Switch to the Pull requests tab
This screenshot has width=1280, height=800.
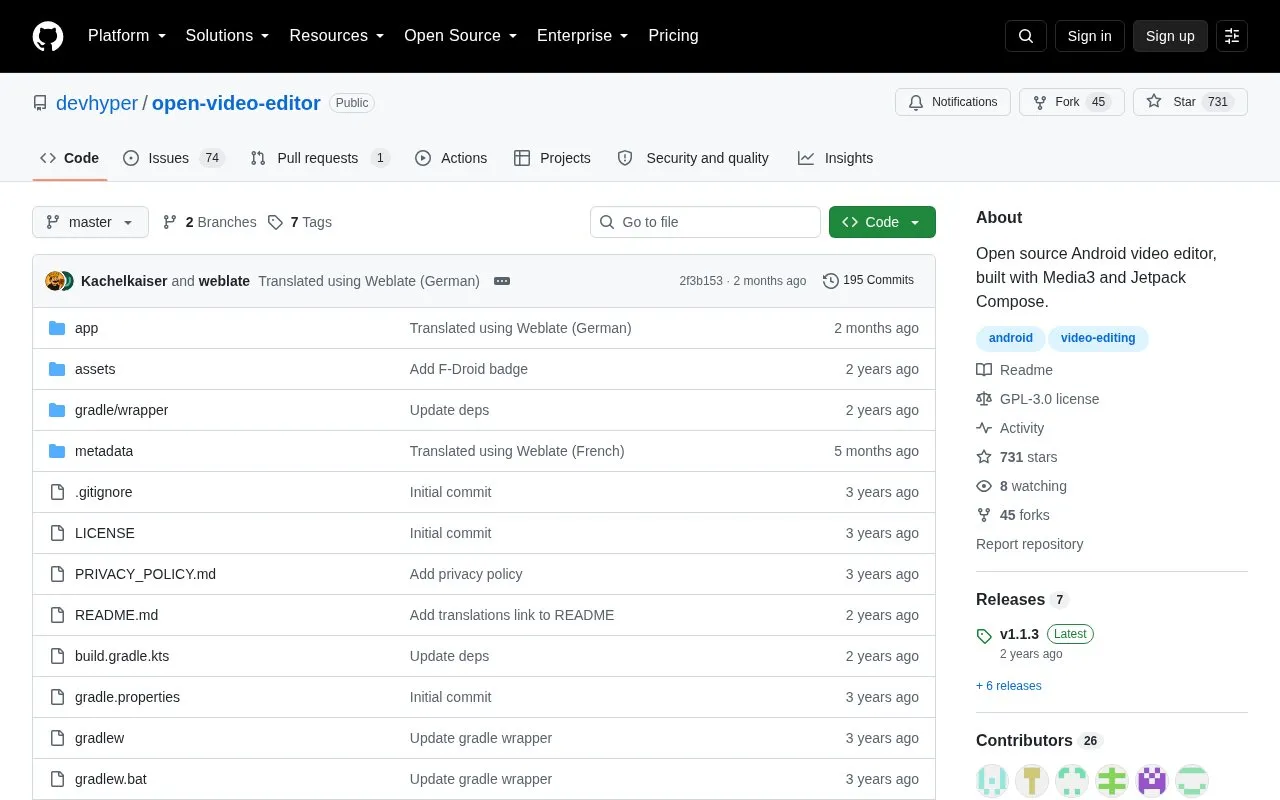pyautogui.click(x=320, y=158)
